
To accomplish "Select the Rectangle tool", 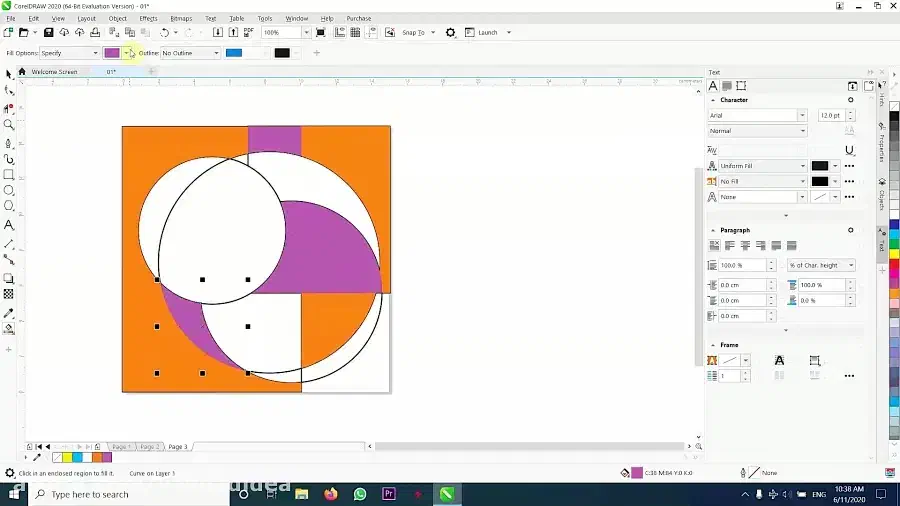I will pyautogui.click(x=9, y=175).
